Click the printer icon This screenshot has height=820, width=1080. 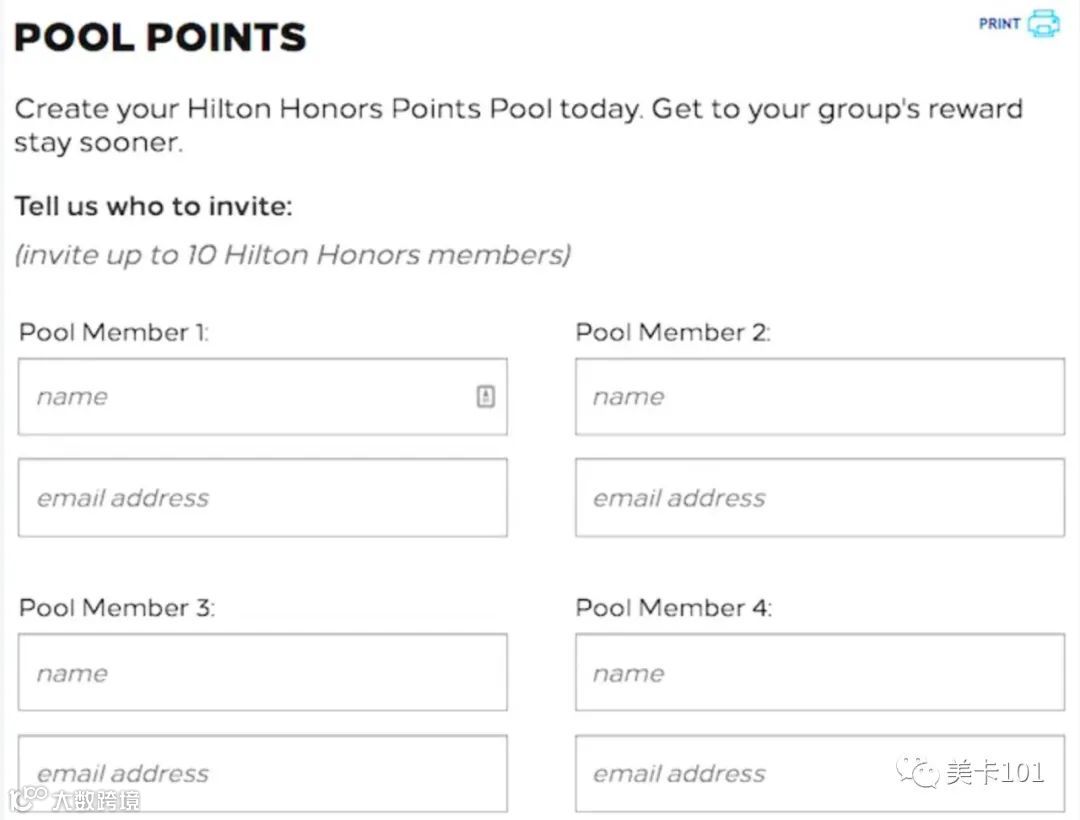(x=1043, y=23)
